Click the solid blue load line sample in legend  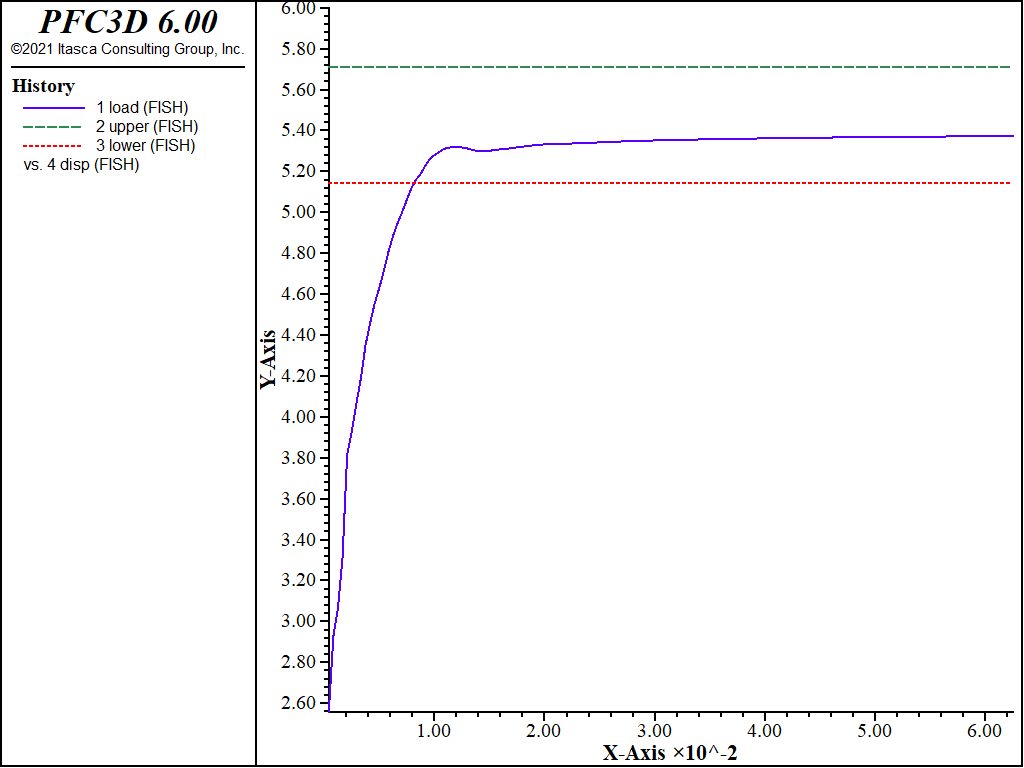[54, 108]
